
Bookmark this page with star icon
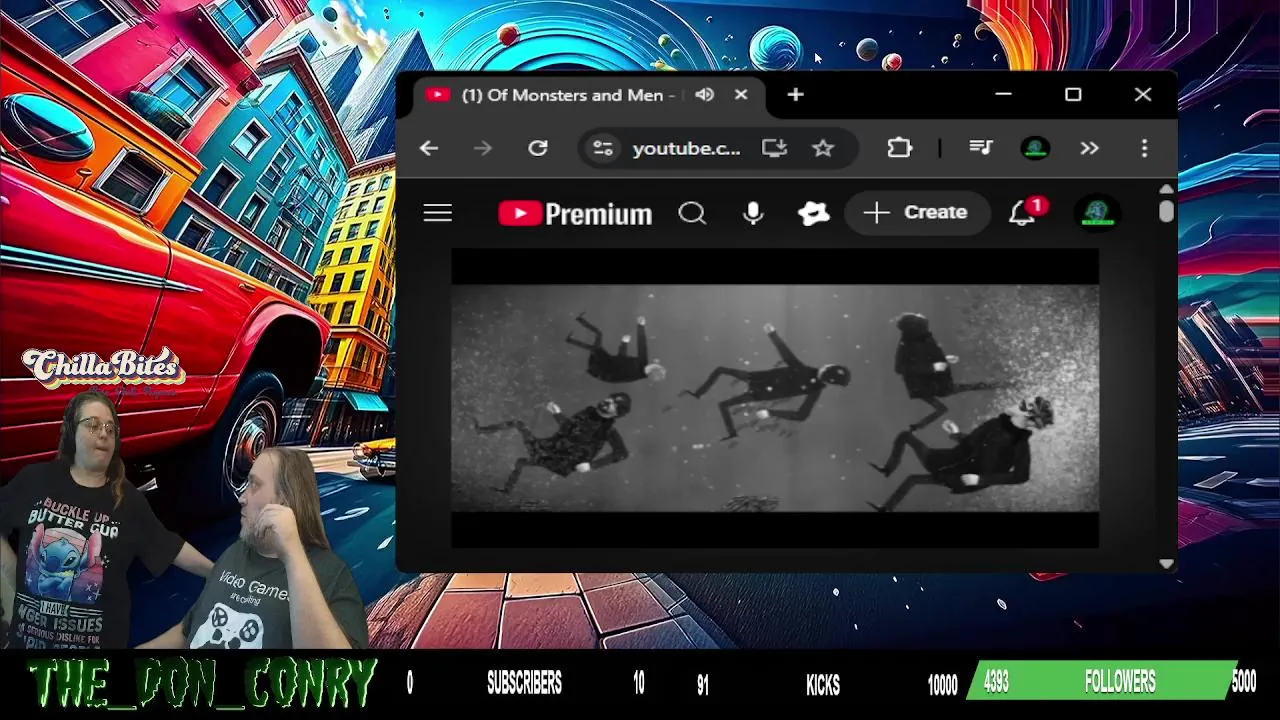point(823,148)
